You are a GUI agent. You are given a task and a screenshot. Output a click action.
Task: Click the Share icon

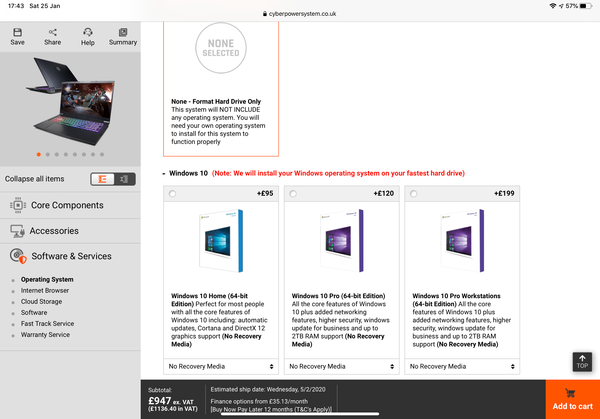click(52, 32)
